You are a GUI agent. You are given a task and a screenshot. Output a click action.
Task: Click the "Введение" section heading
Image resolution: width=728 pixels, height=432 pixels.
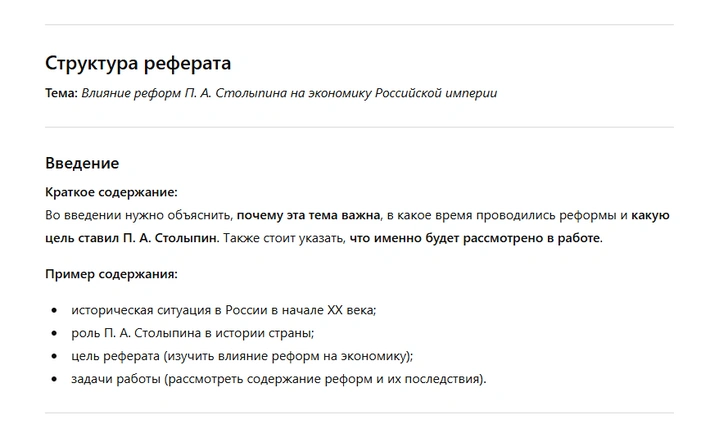(x=82, y=163)
